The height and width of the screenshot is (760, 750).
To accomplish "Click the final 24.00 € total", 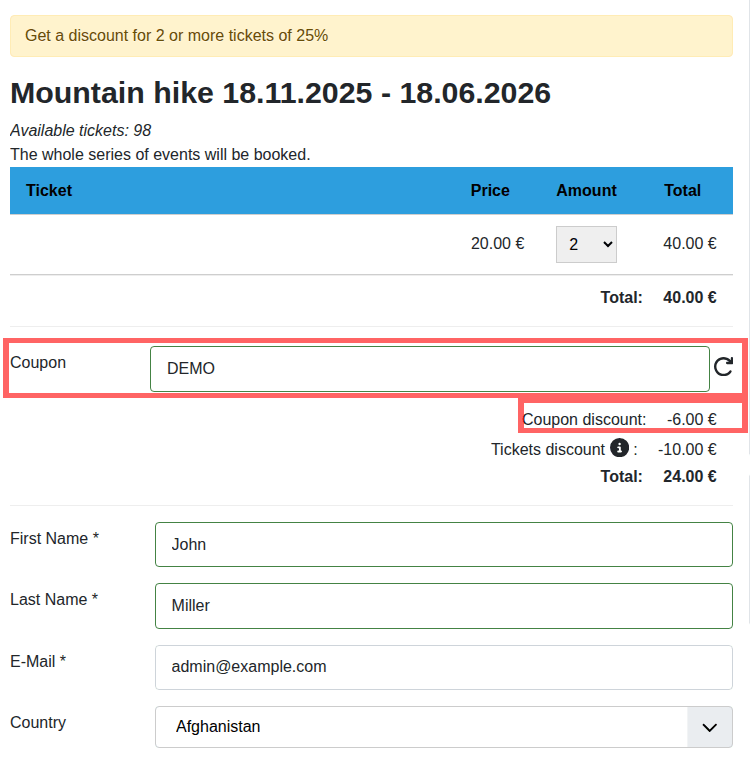I will (x=689, y=476).
